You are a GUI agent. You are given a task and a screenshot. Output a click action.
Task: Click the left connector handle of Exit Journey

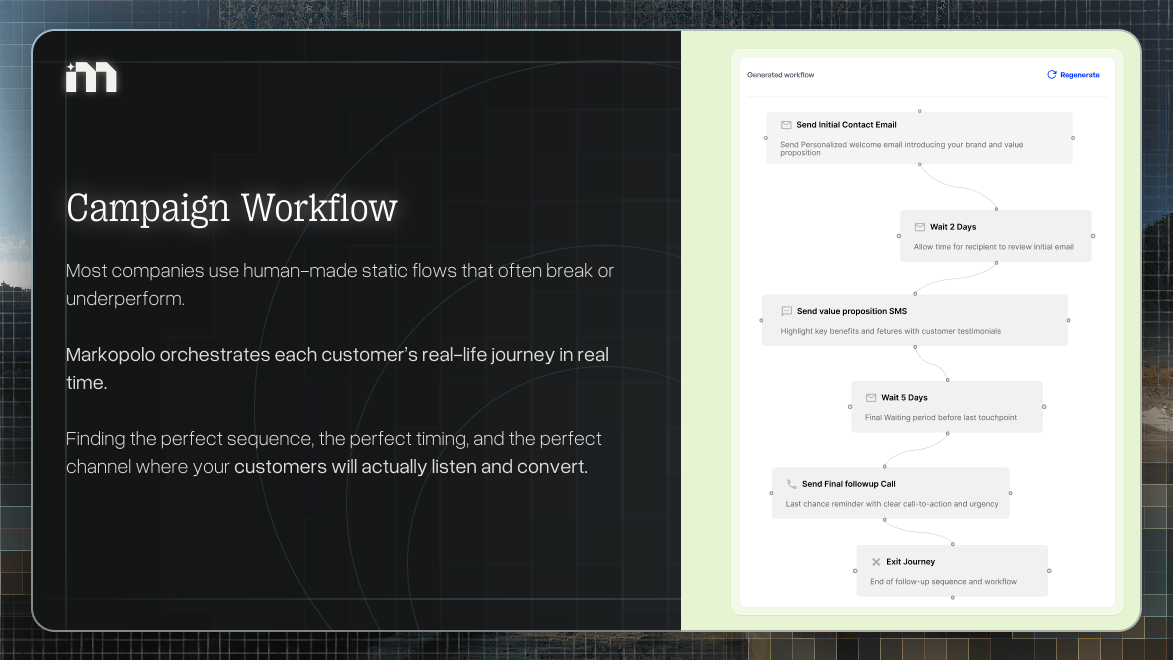[855, 571]
